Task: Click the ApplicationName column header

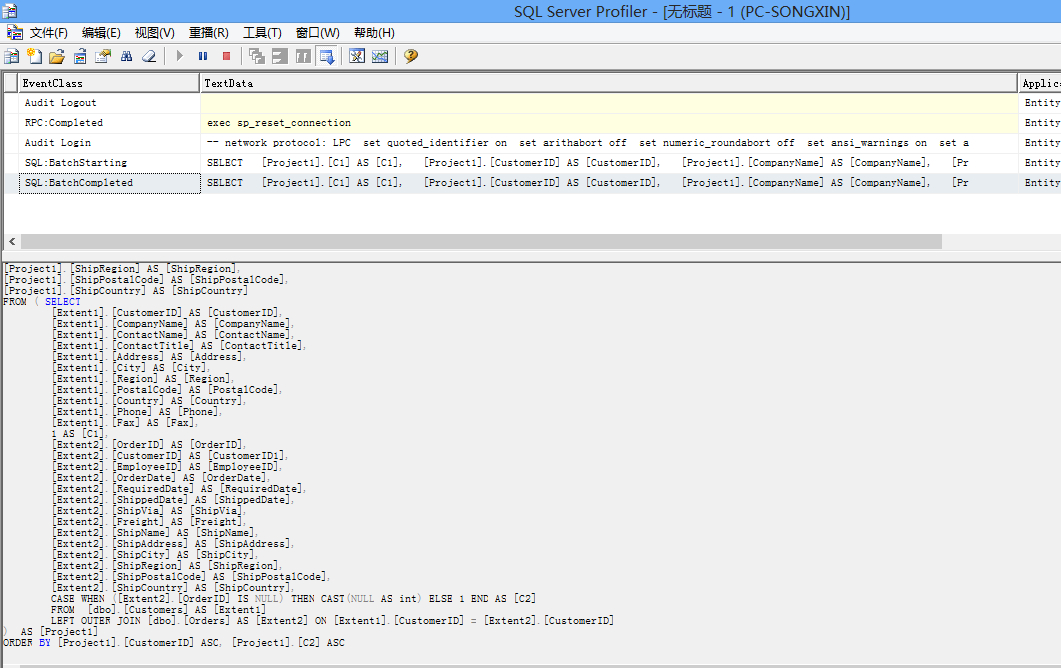Action: pos(1040,83)
